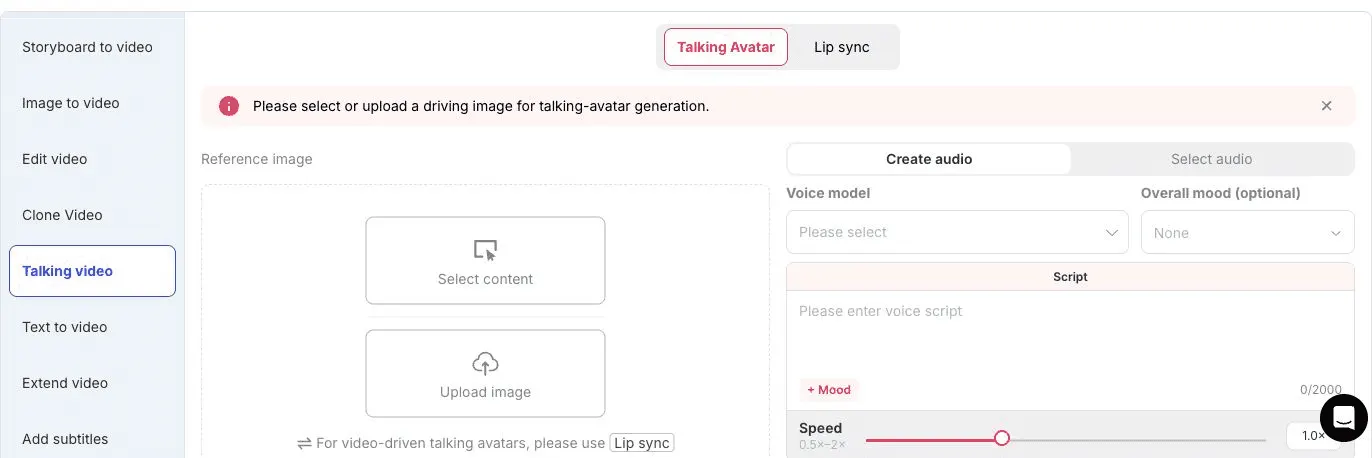
Task: Click the Script header bar
Action: [x=1070, y=277]
